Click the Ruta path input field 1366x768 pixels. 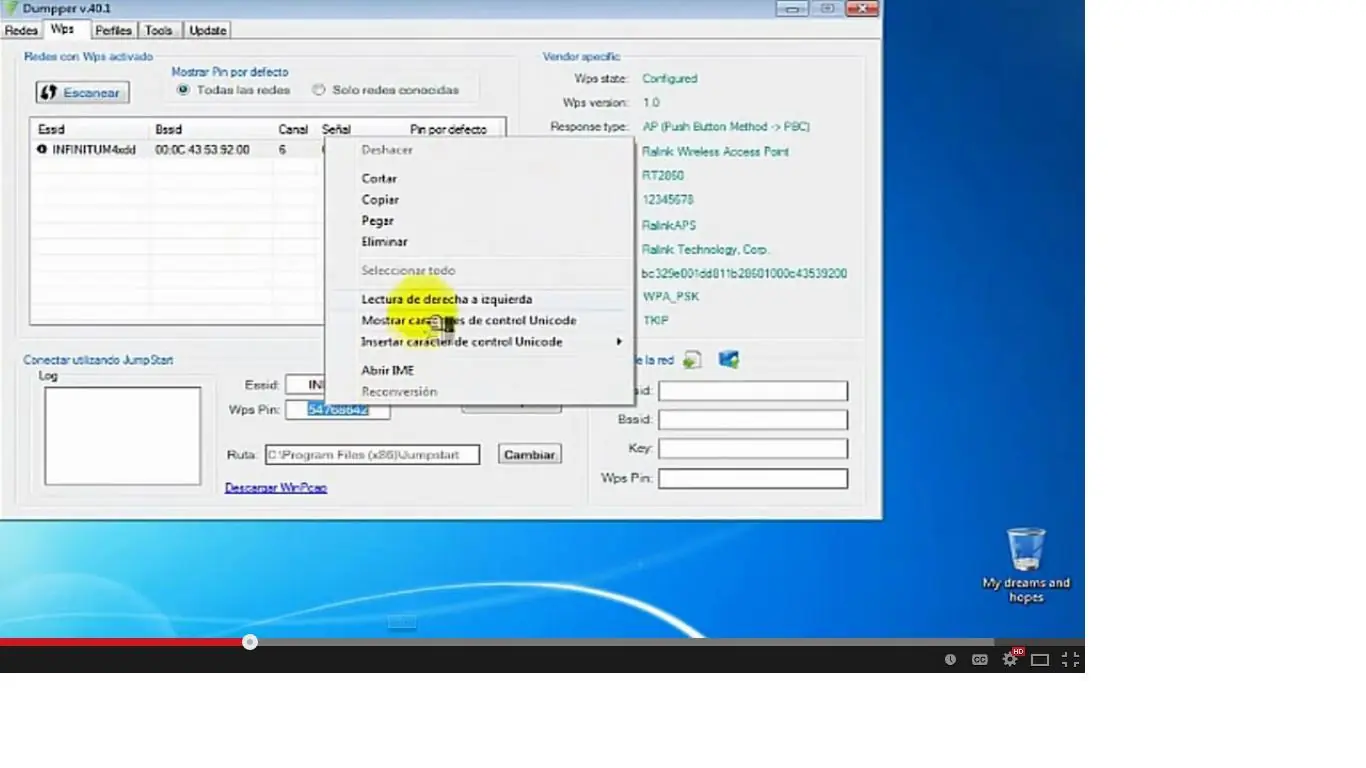(x=372, y=455)
